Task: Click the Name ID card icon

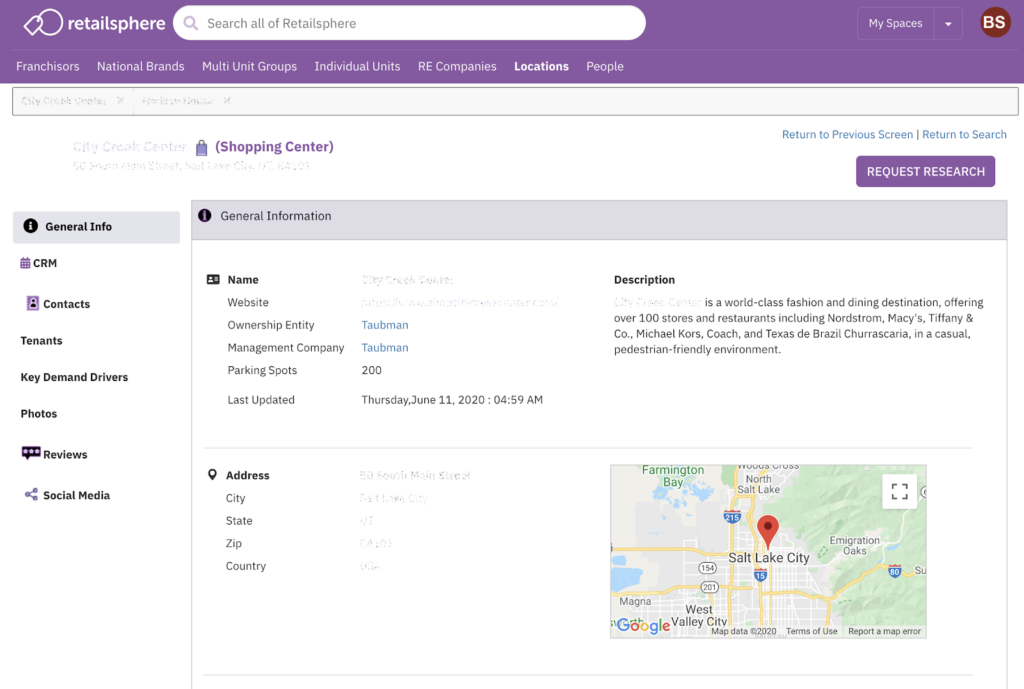Action: 213,280
